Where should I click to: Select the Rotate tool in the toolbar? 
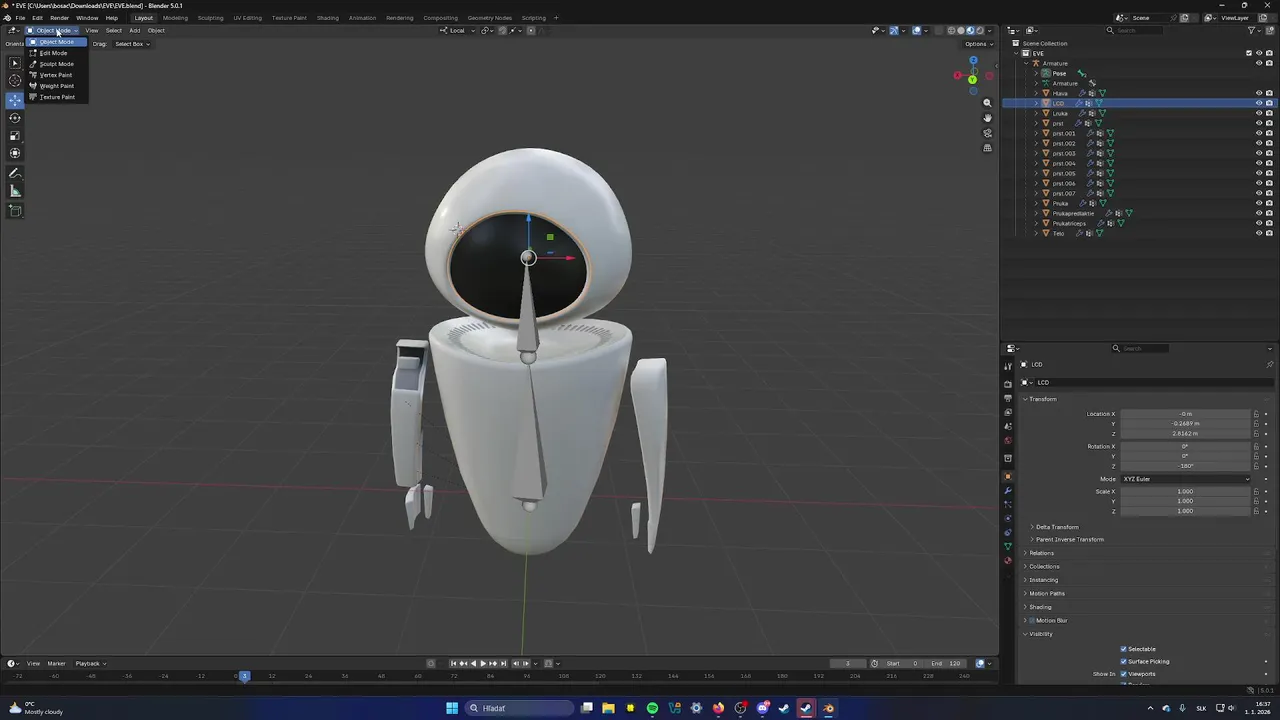(x=15, y=117)
